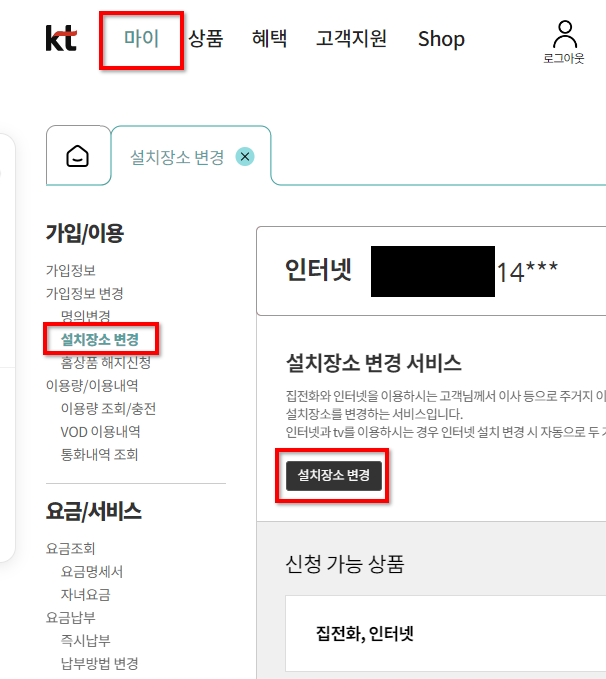Click the 가입/이용 section heading

click(85, 233)
